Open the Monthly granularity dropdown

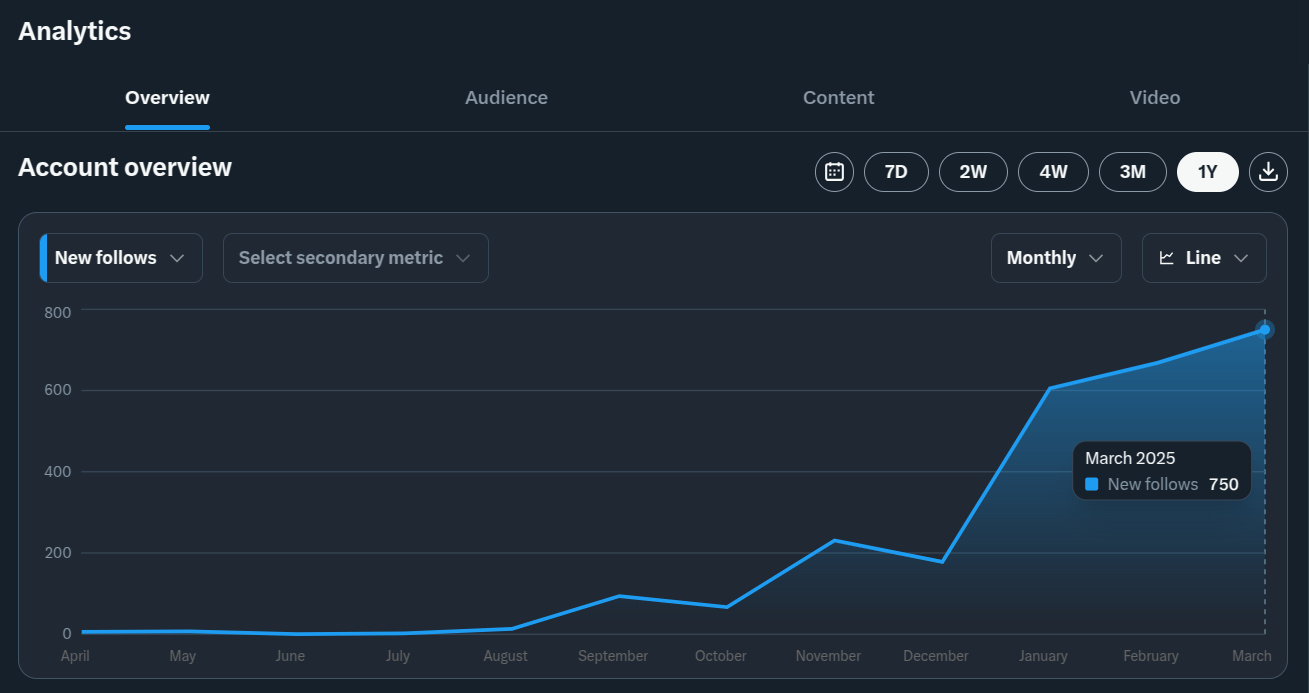coord(1055,258)
